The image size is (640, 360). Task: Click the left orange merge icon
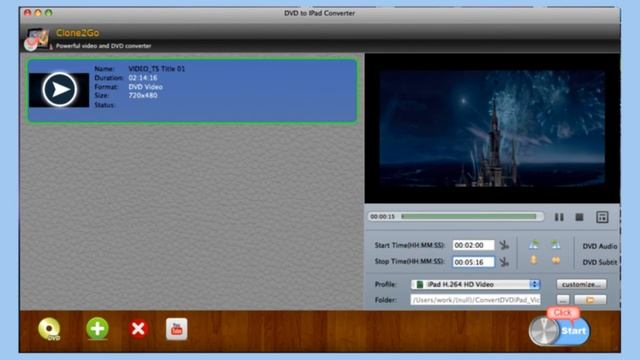tap(533, 260)
